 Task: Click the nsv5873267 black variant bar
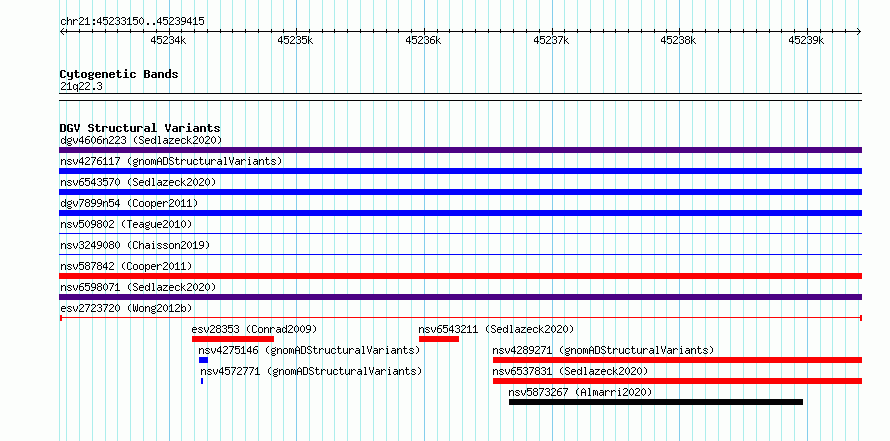tap(656, 402)
